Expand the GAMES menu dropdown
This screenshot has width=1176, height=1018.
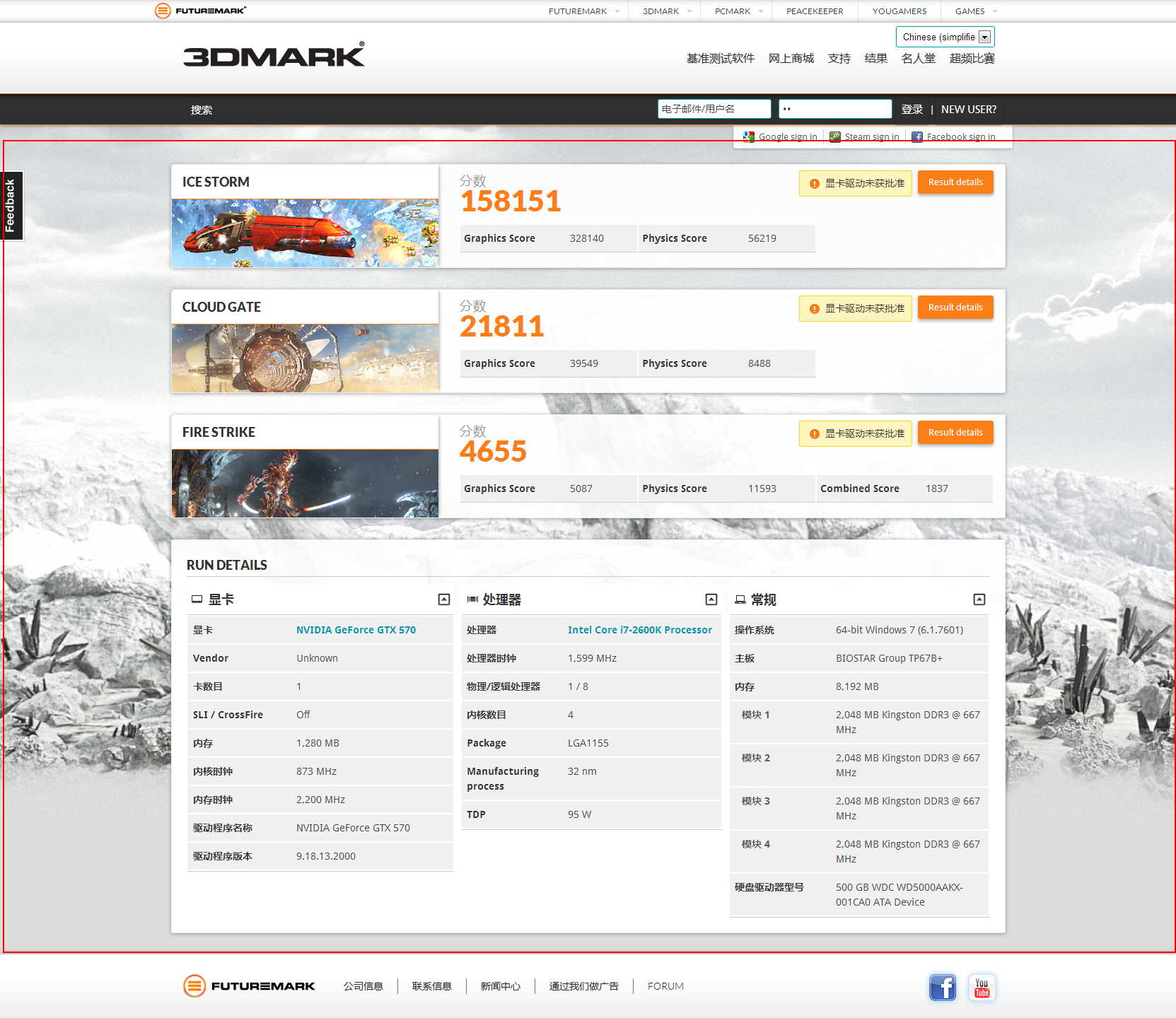click(974, 11)
